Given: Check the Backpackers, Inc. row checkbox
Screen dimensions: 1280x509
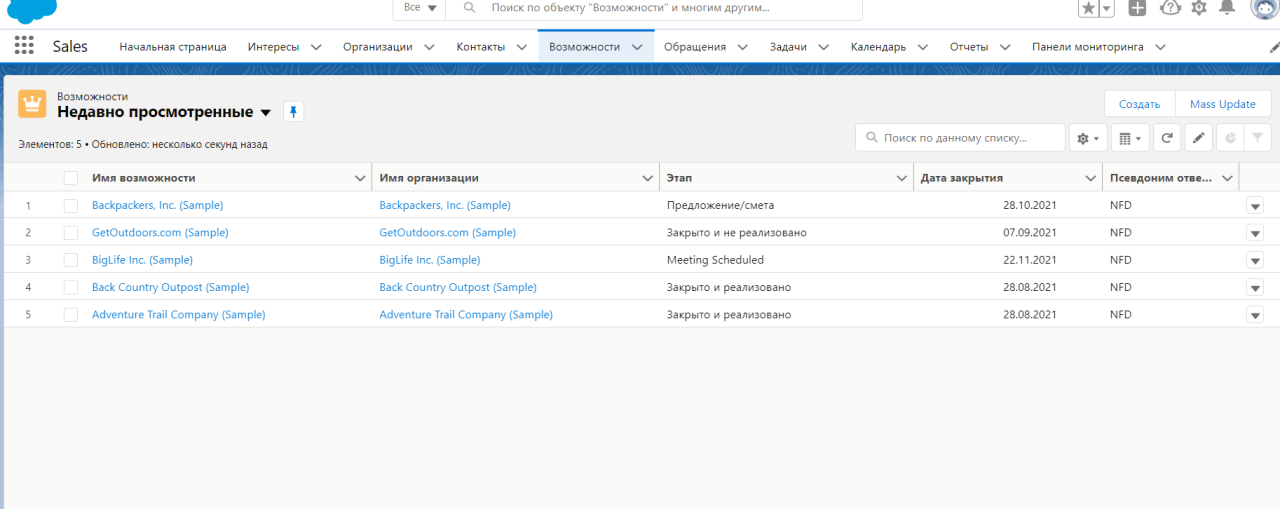Looking at the screenshot, I should click(x=71, y=205).
